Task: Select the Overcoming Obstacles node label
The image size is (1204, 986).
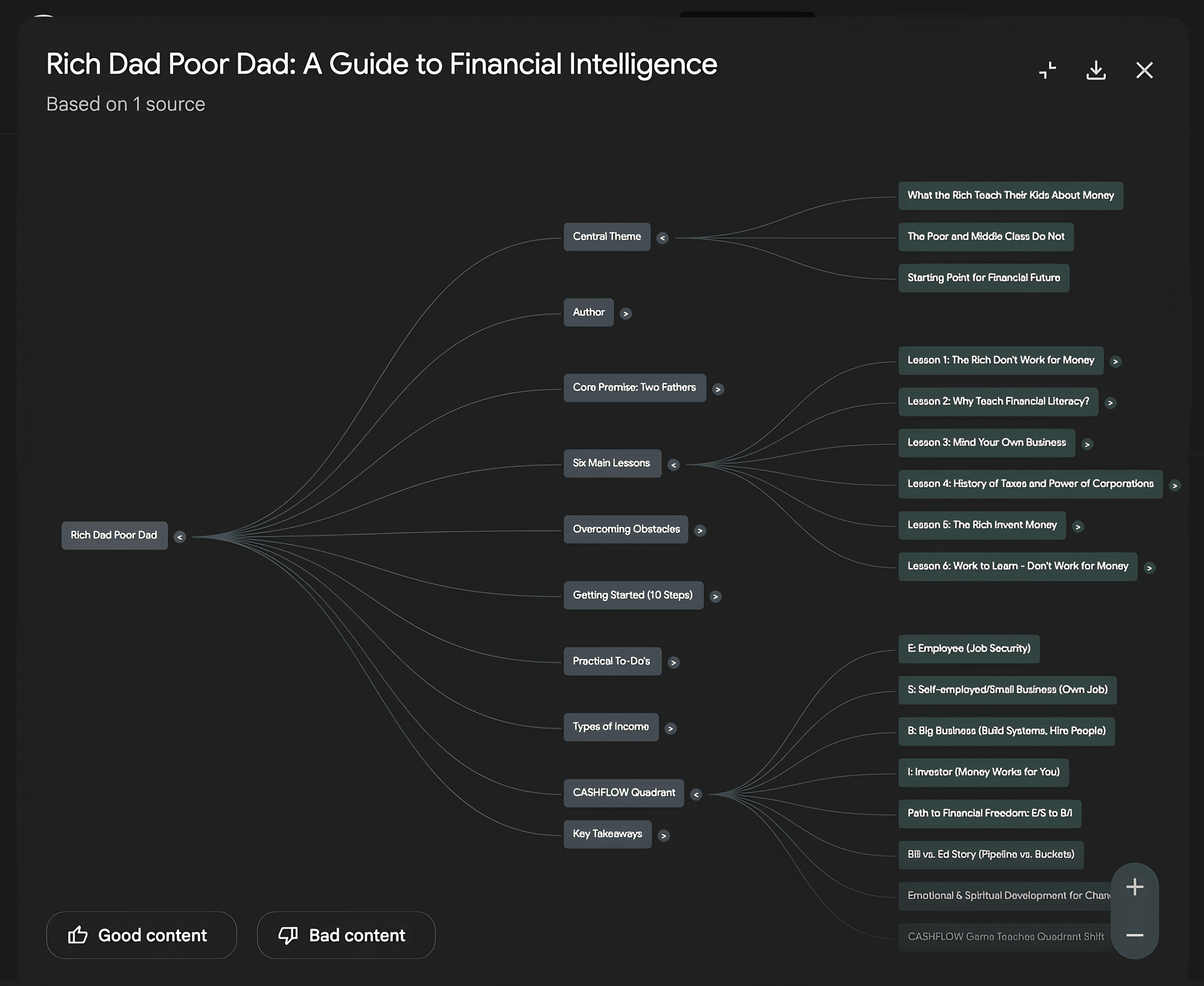Action: (x=626, y=529)
